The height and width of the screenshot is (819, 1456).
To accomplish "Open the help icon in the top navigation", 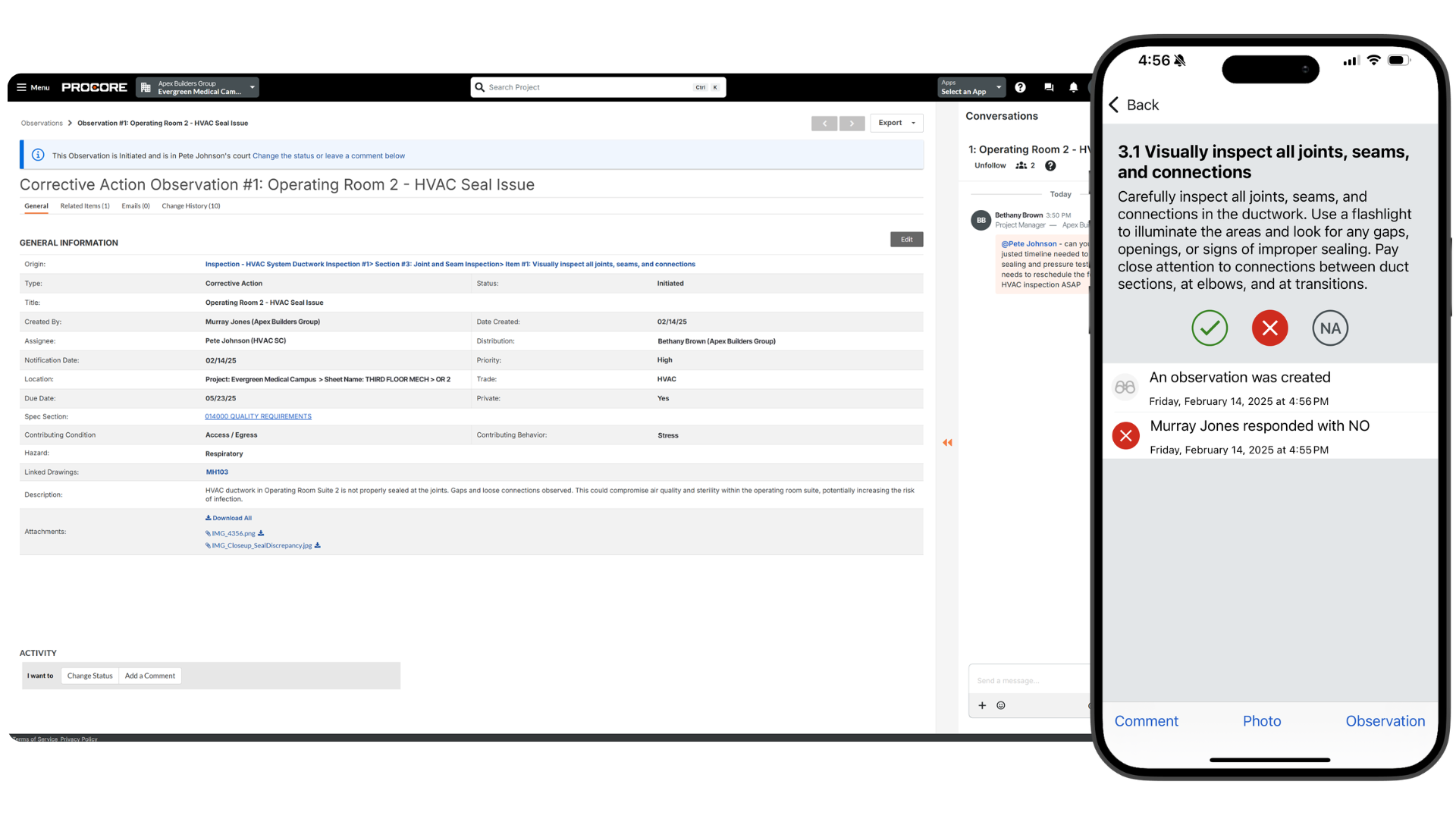I will coord(1020,87).
